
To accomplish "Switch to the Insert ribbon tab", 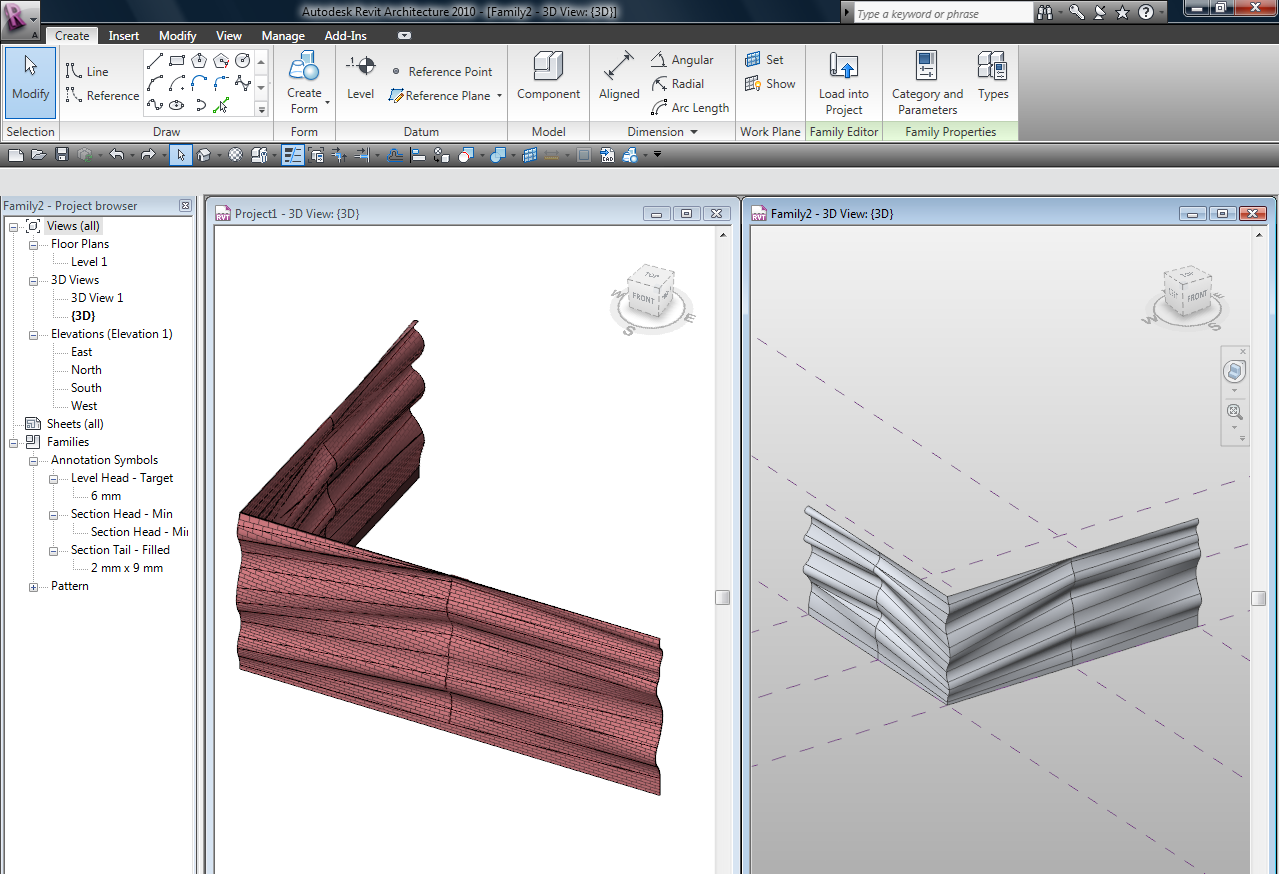I will click(x=124, y=36).
